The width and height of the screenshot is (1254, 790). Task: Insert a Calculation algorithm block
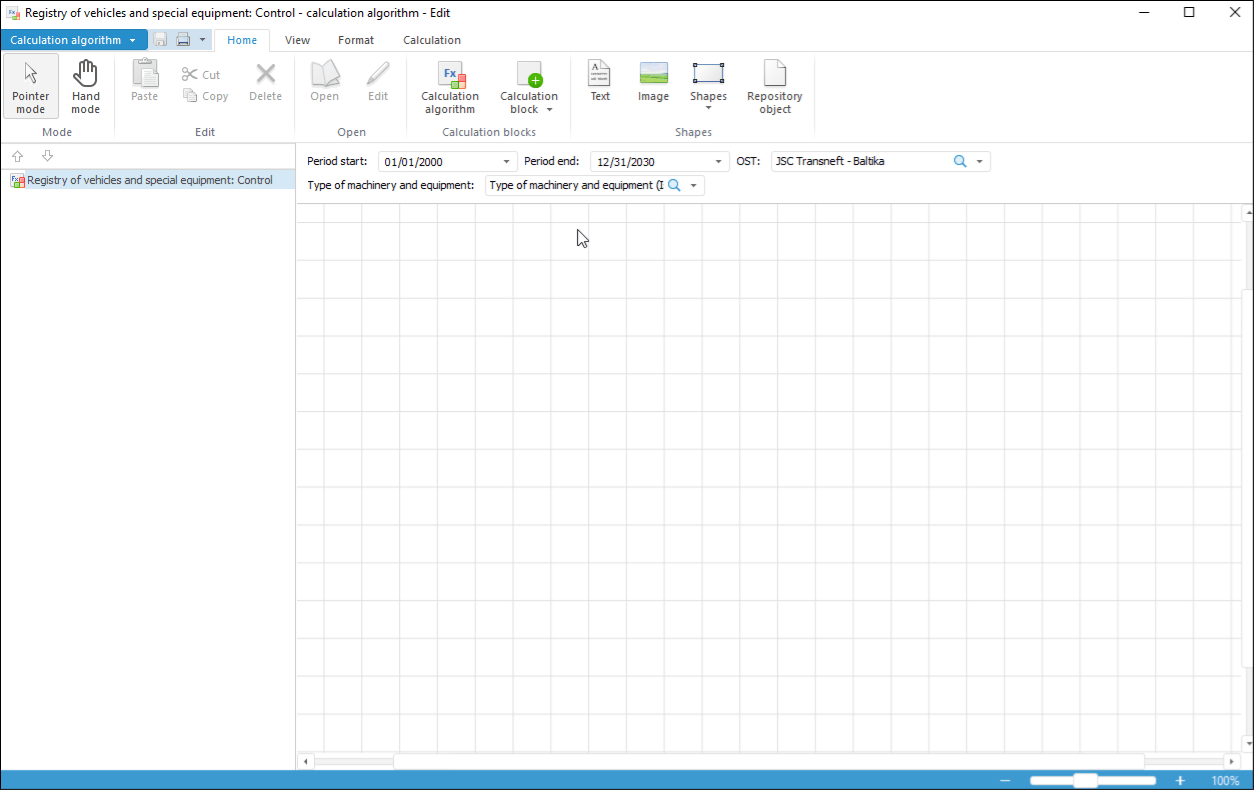click(x=450, y=86)
